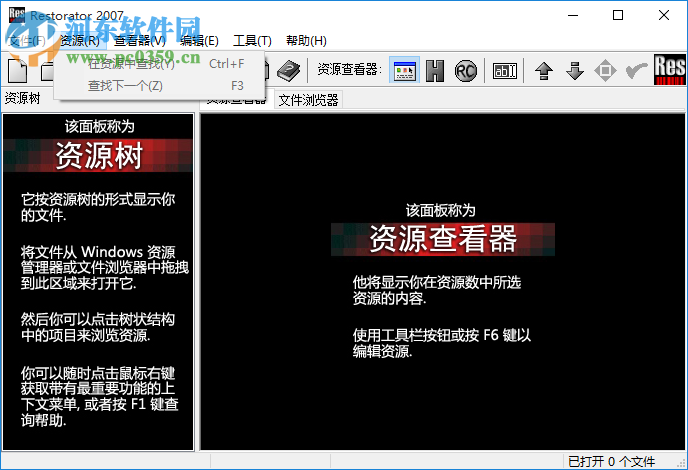
Task: Open the 查看器(V) menu
Action: (140, 41)
